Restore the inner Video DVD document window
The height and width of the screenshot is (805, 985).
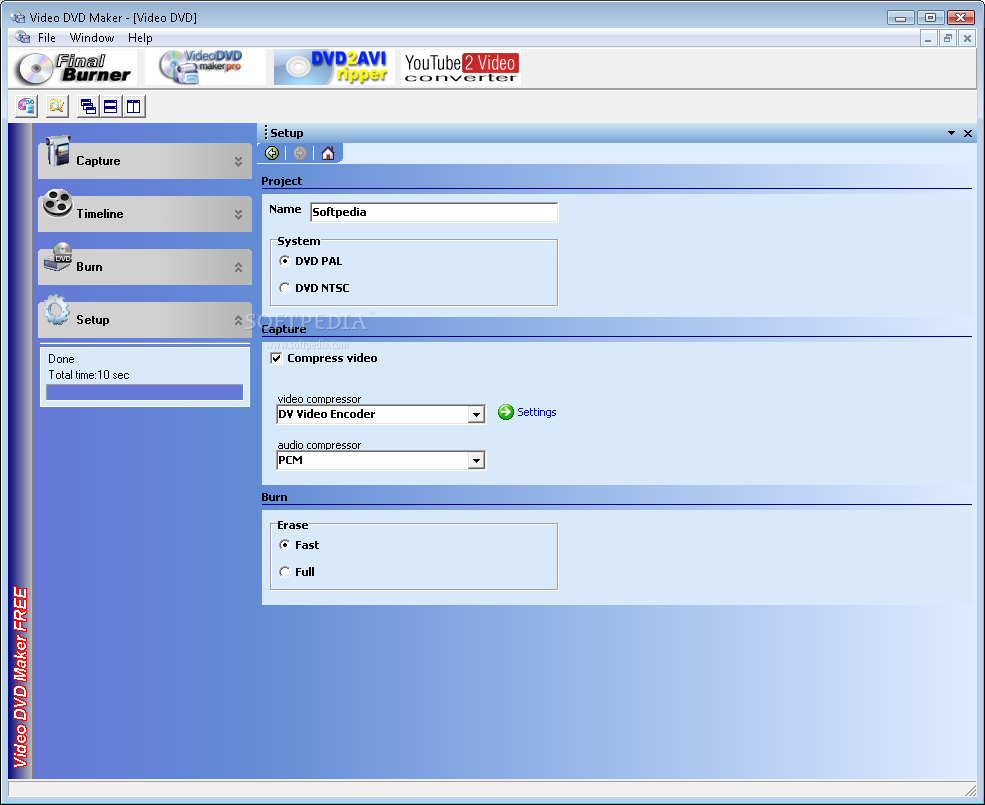click(948, 39)
